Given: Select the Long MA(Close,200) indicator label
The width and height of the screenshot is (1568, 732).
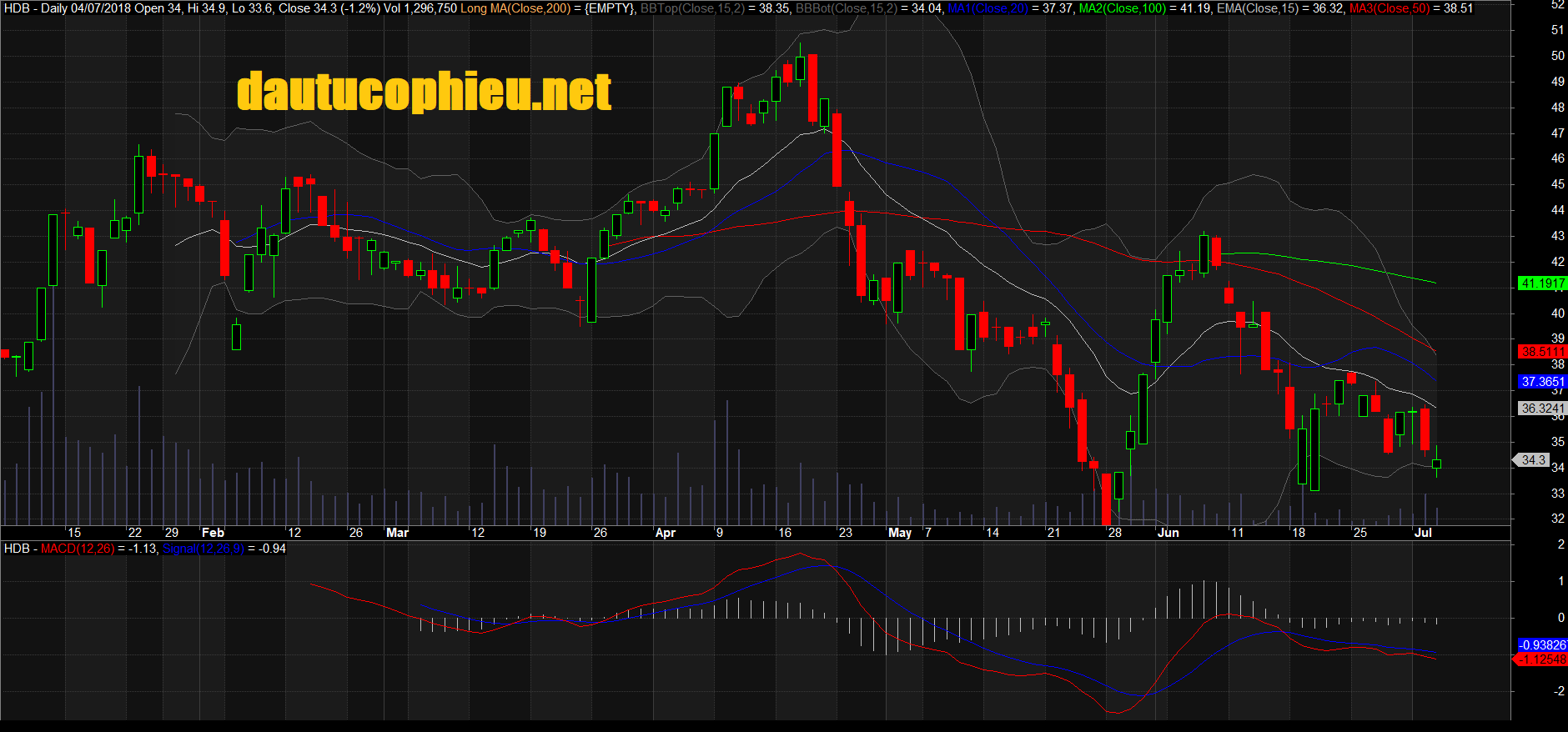Looking at the screenshot, I should (x=515, y=8).
